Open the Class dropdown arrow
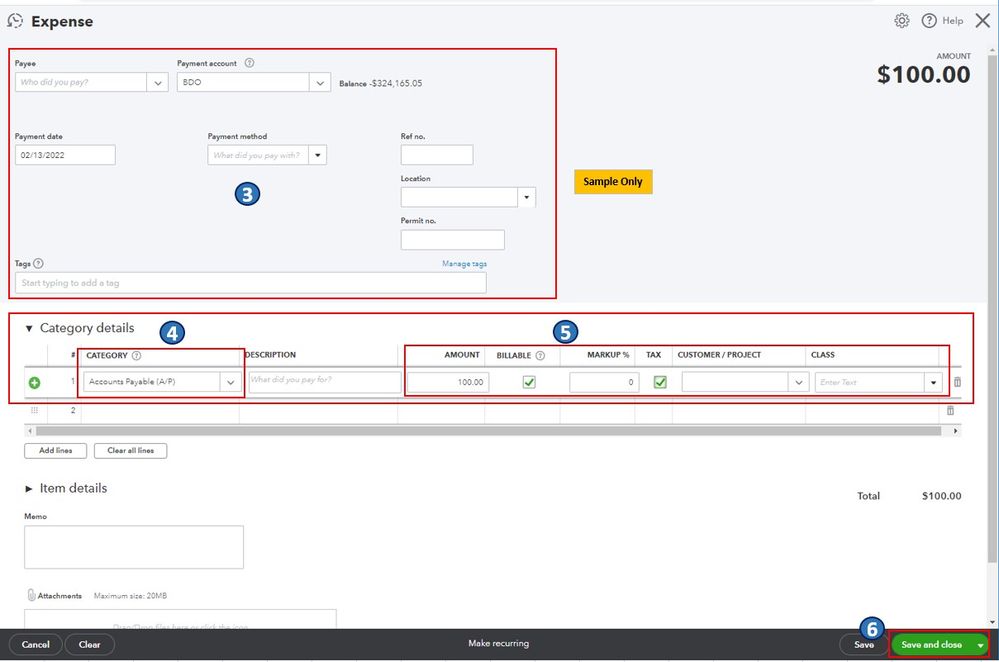Screen dimensions: 999x662 tap(933, 382)
